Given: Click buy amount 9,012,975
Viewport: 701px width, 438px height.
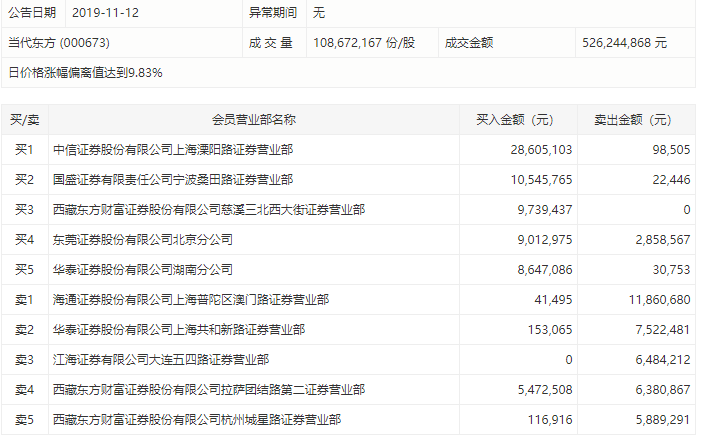Looking at the screenshot, I should pos(545,240).
